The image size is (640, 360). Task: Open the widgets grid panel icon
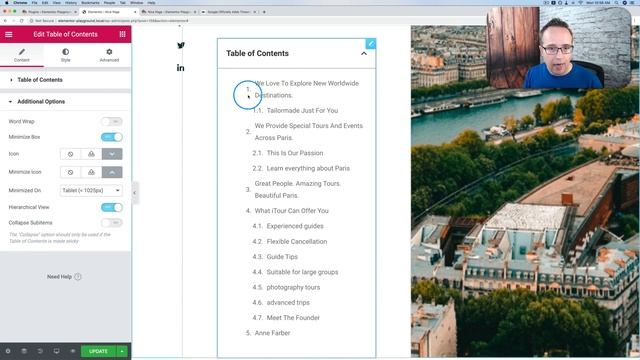[x=122, y=34]
